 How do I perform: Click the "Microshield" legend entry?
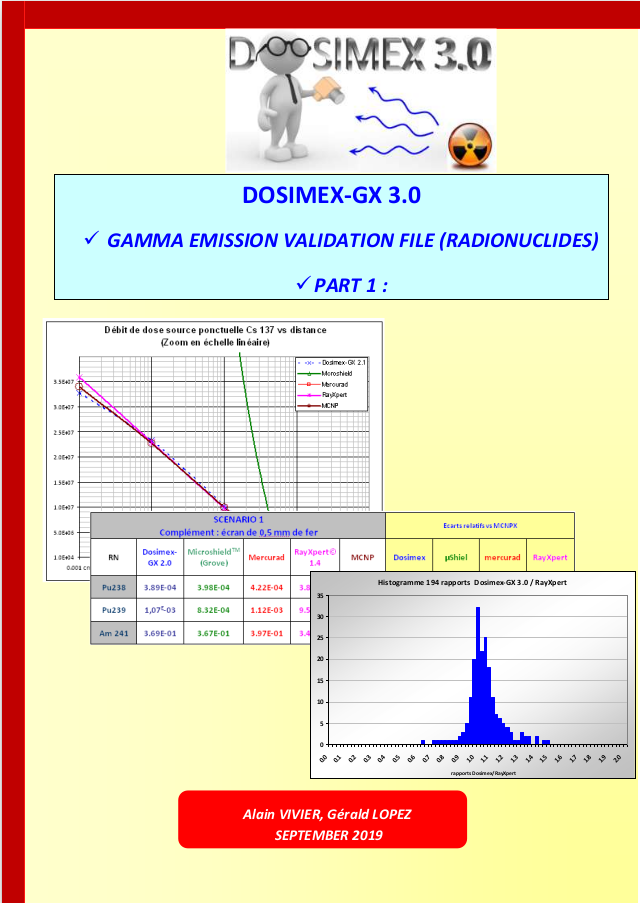(x=325, y=374)
